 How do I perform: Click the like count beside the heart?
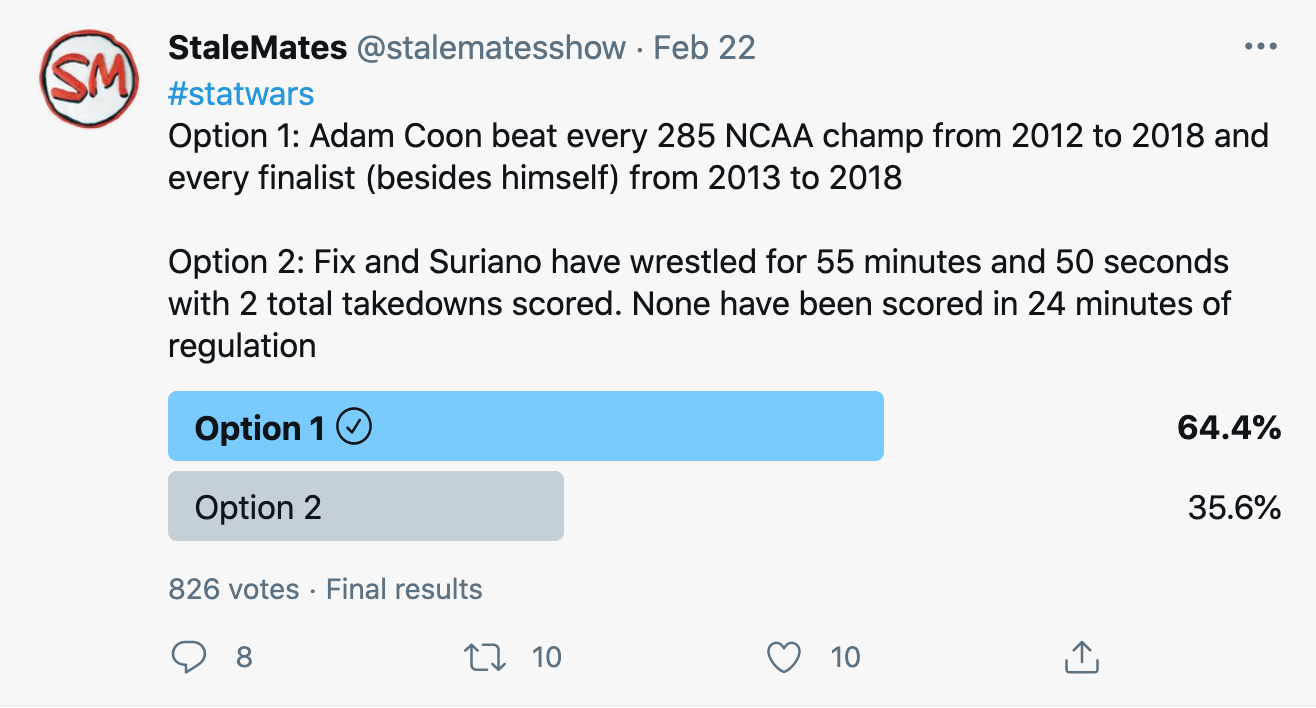click(845, 657)
